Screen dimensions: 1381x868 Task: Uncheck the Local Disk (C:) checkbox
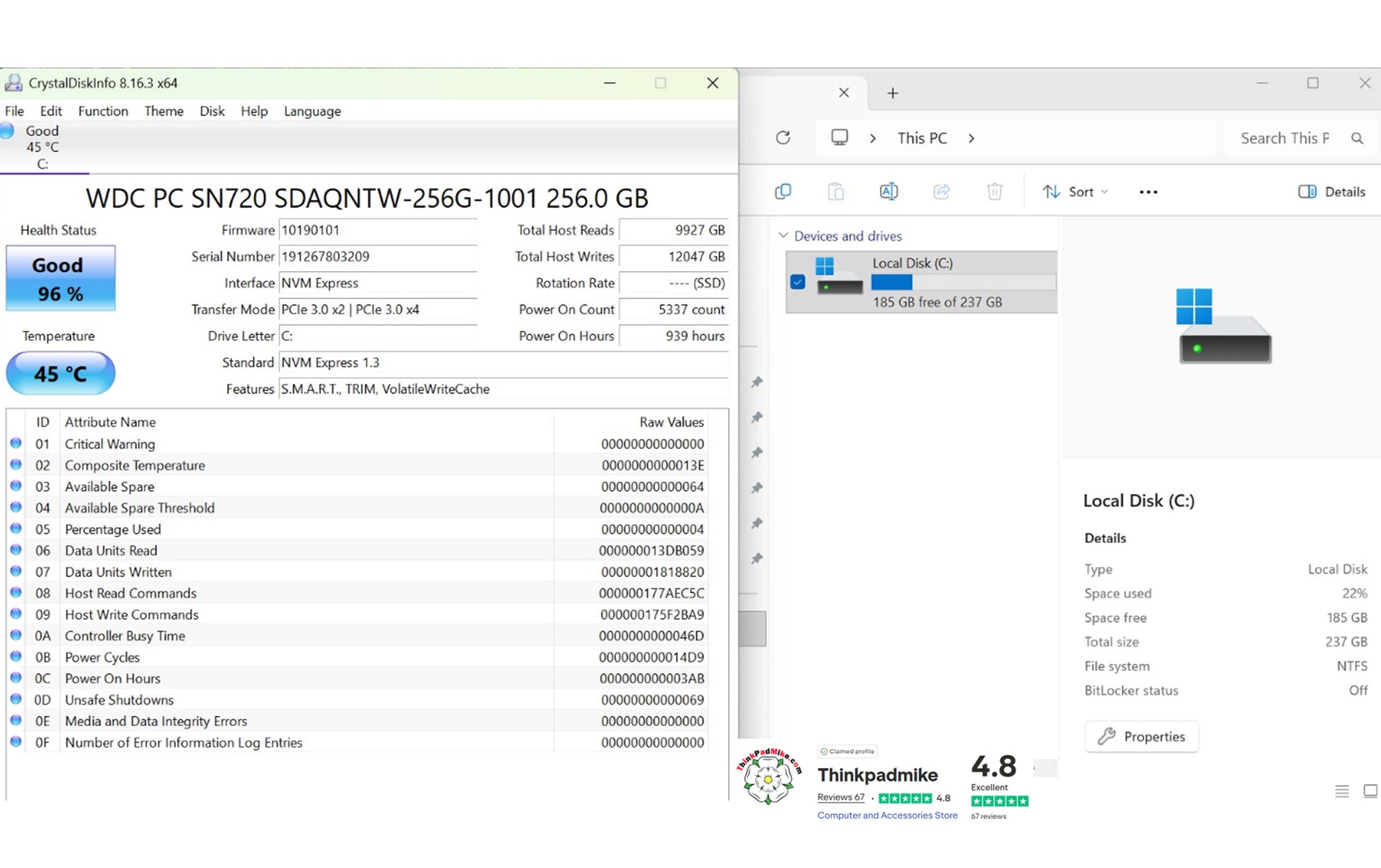coord(798,282)
